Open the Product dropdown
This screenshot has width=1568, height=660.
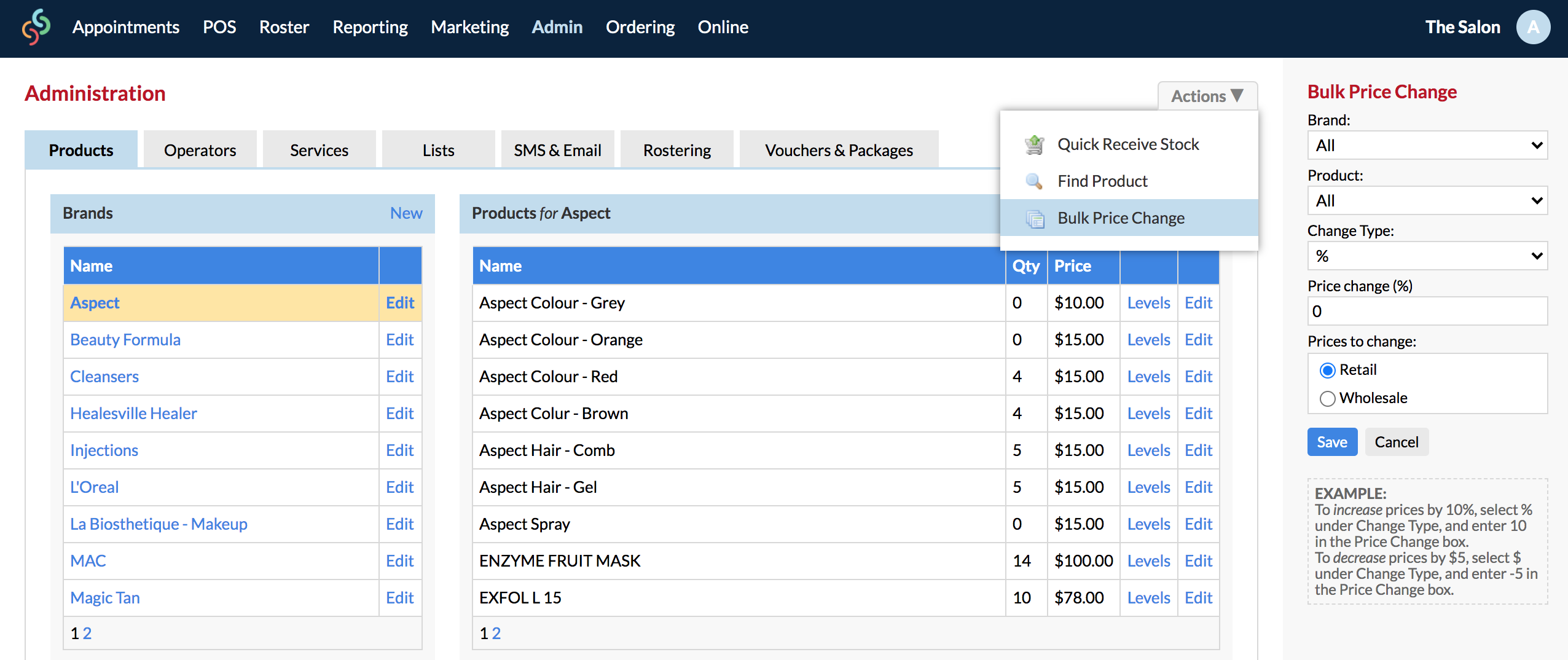[x=1427, y=201]
